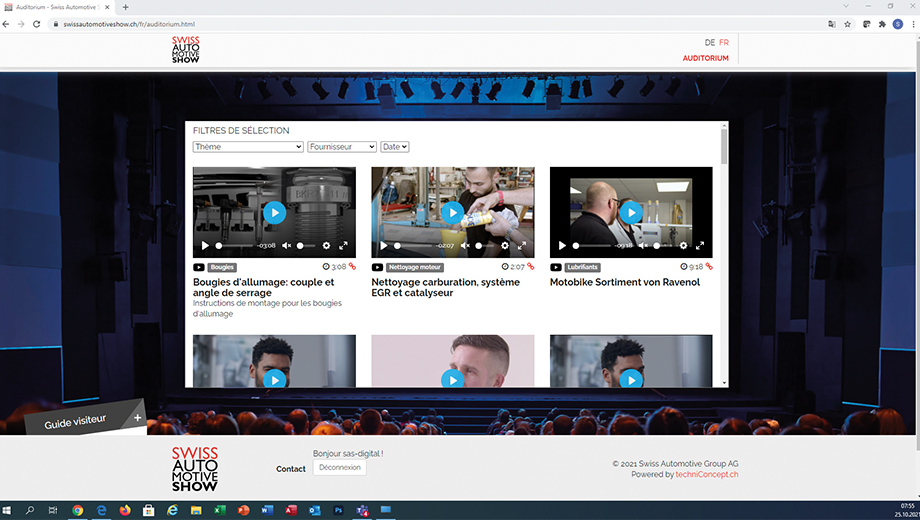The height and width of the screenshot is (520, 920).
Task: Play second-row right video thumbnail
Action: 631,380
